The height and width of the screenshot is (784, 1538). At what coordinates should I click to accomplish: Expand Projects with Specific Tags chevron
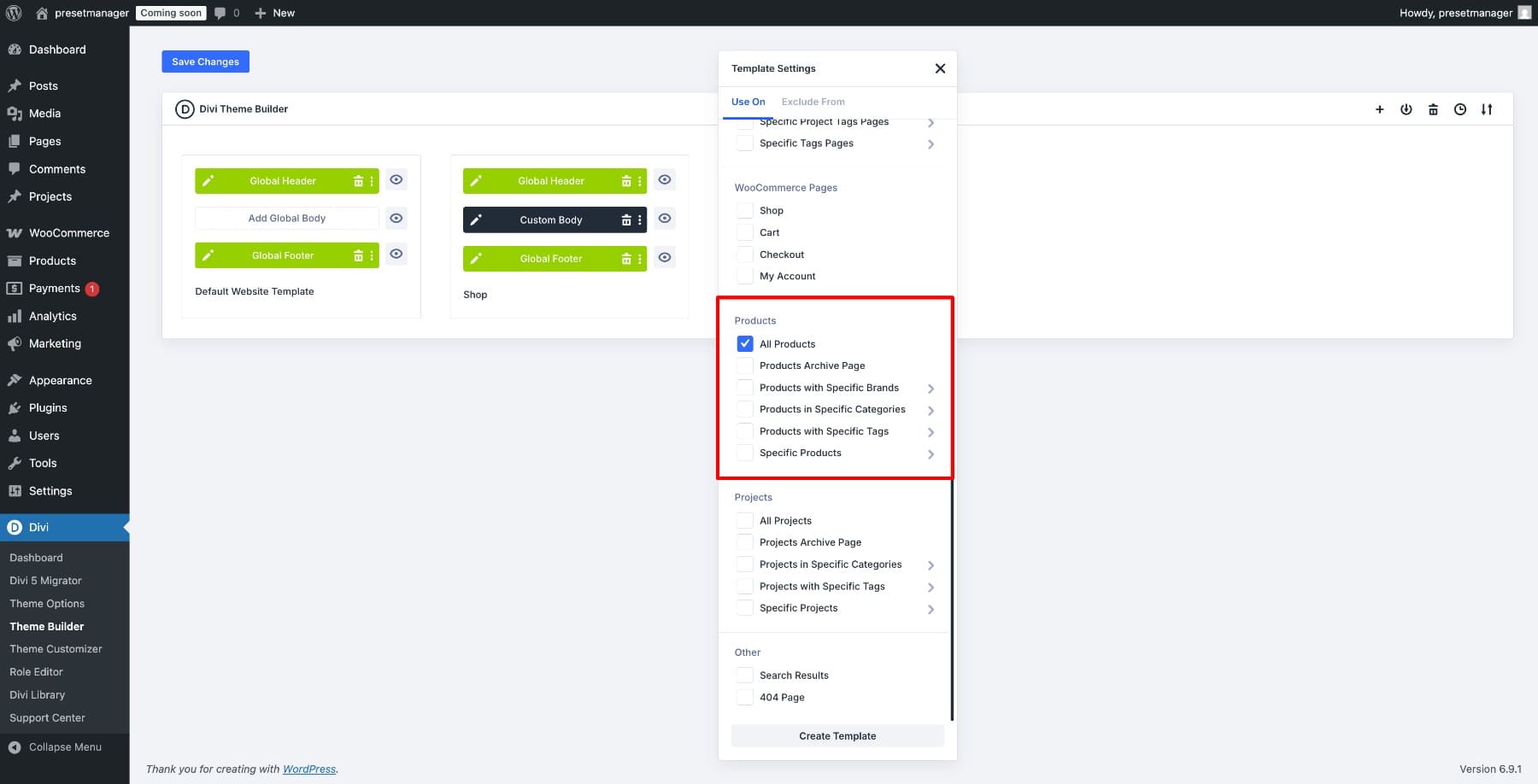click(x=930, y=587)
